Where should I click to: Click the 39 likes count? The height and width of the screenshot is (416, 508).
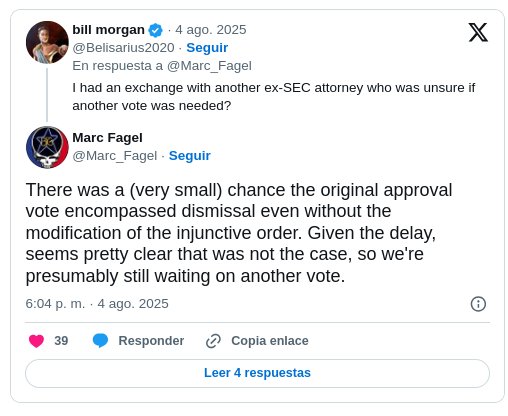click(x=61, y=341)
